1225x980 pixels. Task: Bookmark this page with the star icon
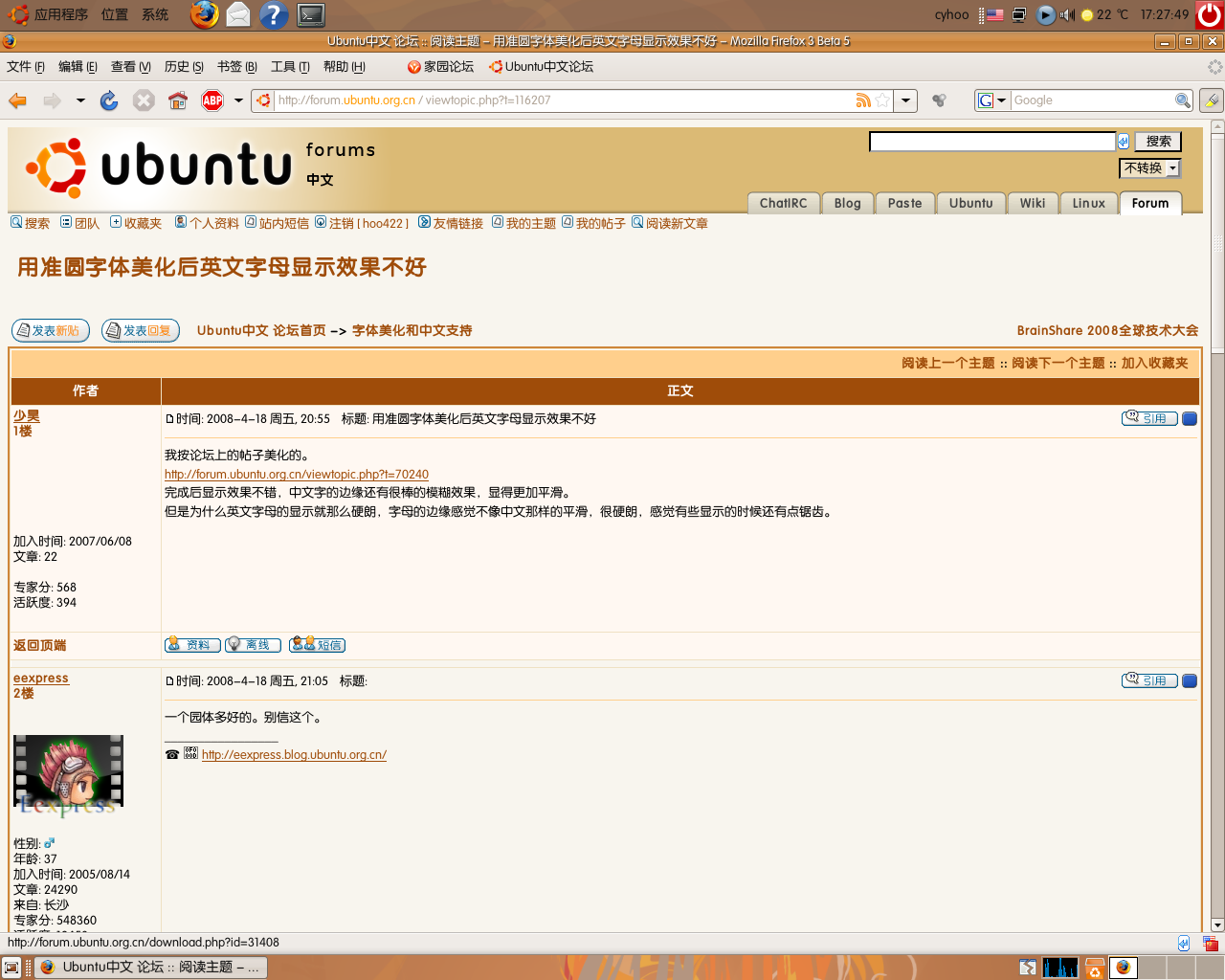[882, 100]
